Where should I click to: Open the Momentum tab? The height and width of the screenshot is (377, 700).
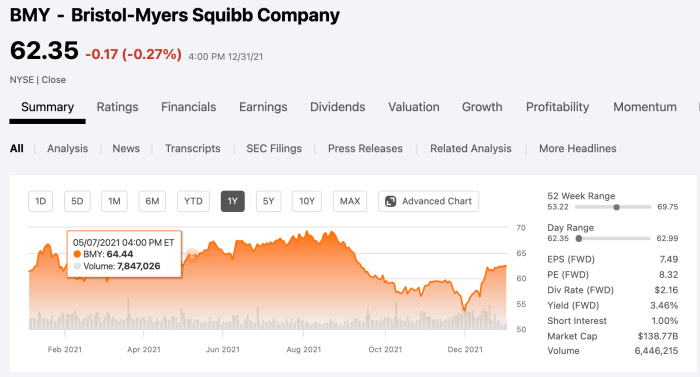coord(645,107)
